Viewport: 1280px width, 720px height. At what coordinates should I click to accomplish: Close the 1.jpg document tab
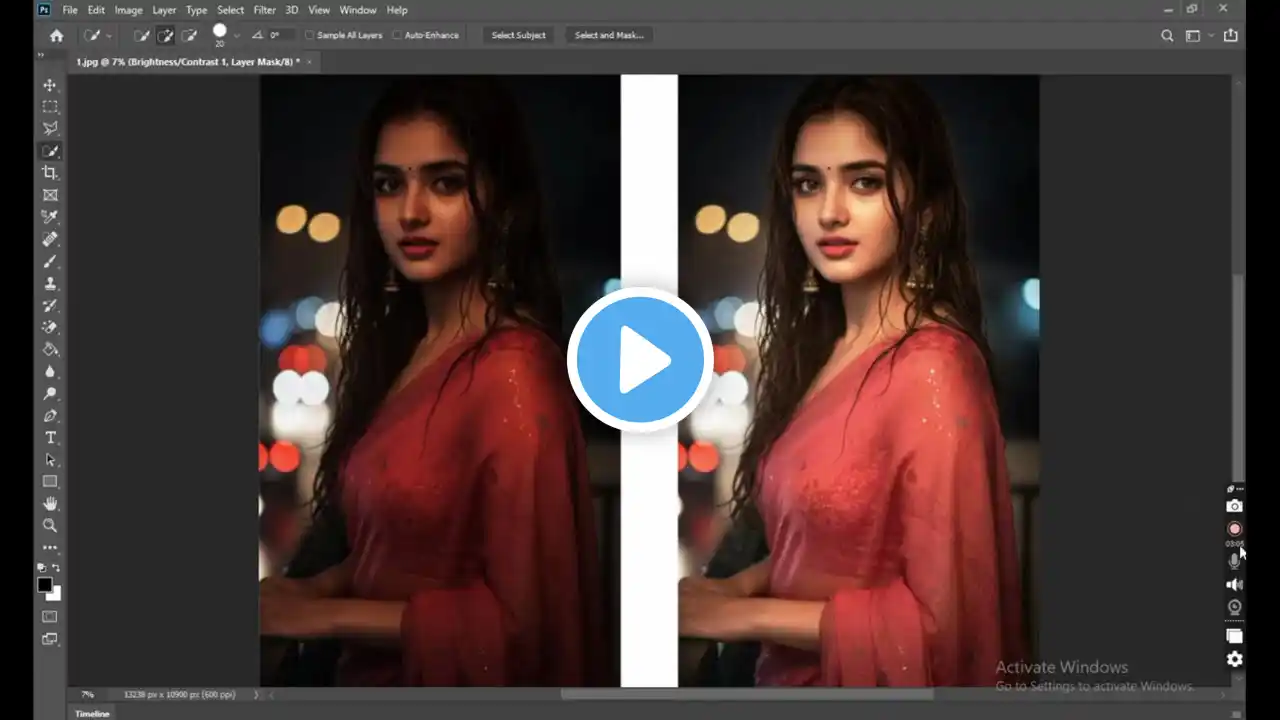click(x=310, y=62)
